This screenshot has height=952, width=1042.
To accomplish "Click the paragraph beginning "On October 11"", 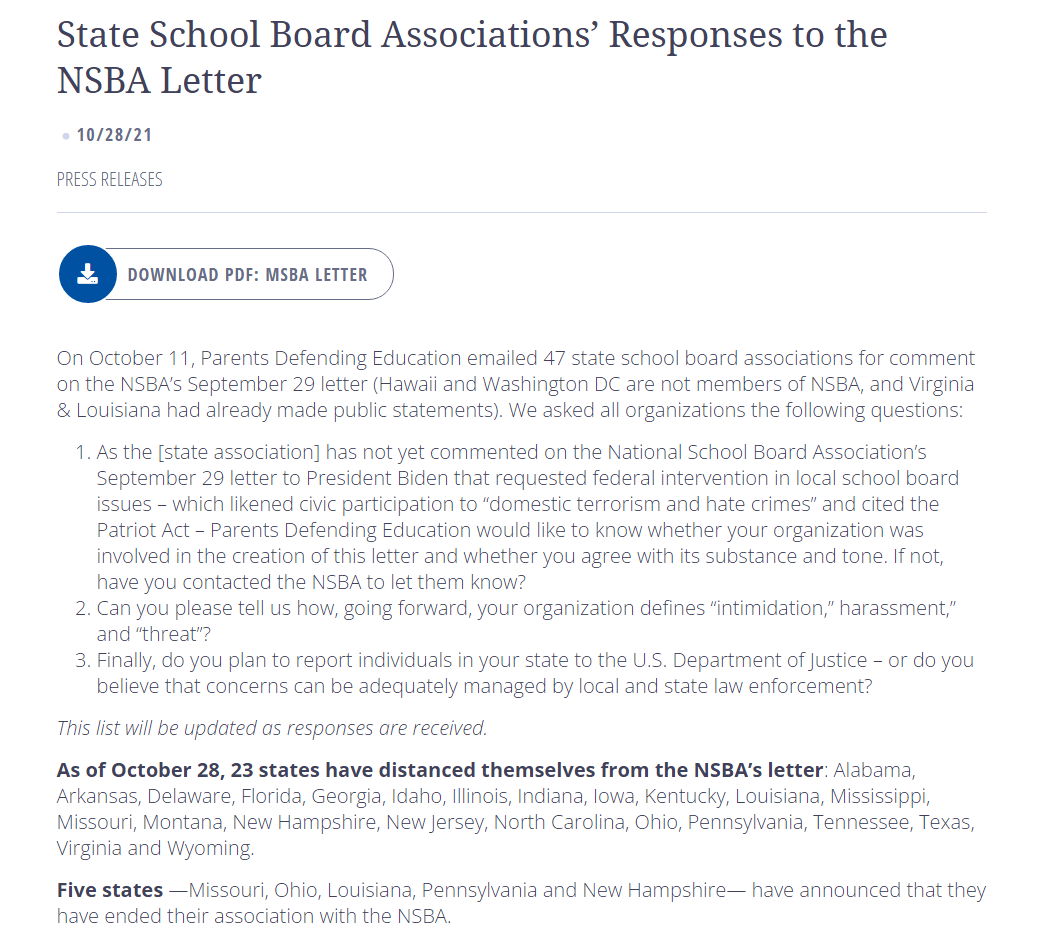I will point(515,383).
